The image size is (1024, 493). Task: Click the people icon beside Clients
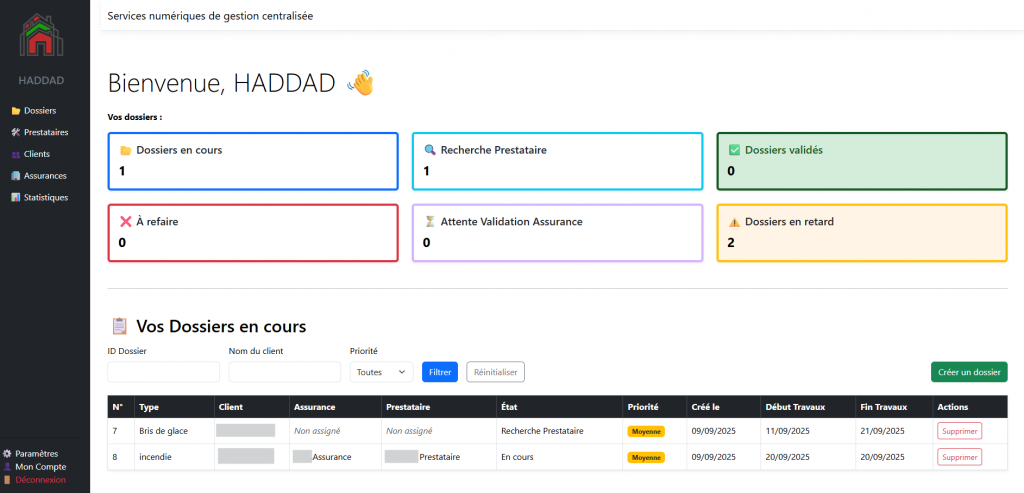coord(15,155)
